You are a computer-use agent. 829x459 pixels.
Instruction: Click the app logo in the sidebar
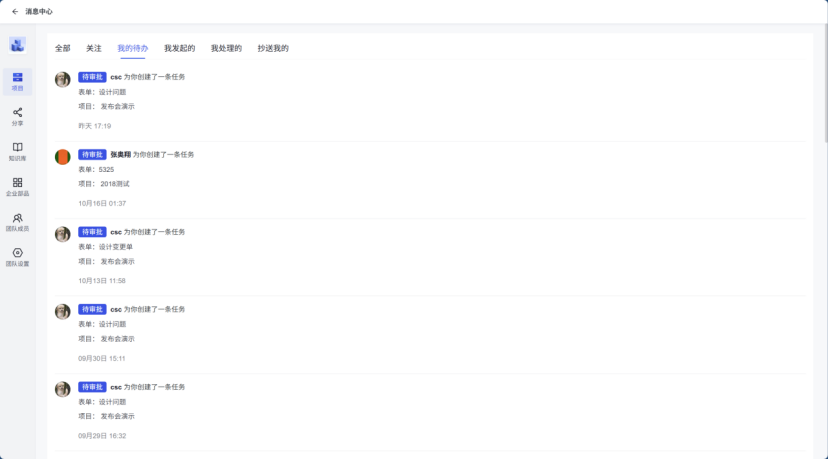pos(17,45)
